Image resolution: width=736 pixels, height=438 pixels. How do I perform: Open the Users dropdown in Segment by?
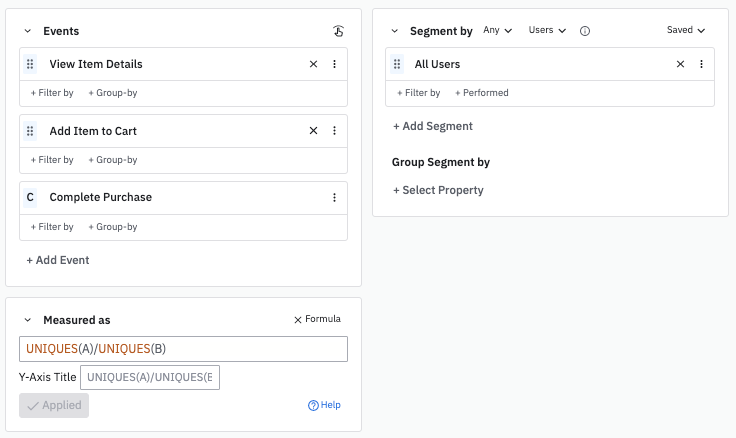(x=547, y=31)
